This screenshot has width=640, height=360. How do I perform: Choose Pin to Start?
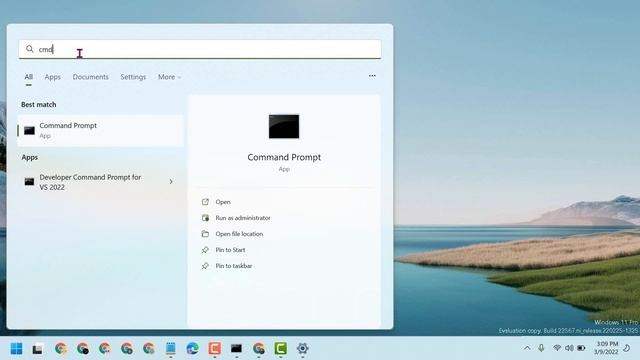click(230, 250)
